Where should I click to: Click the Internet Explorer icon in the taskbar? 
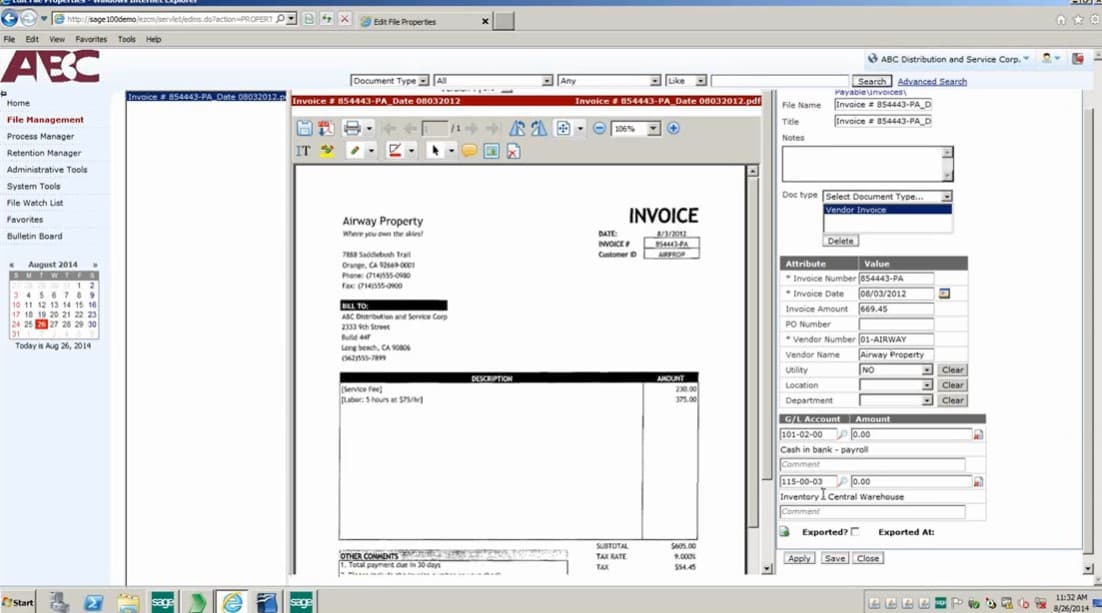point(232,601)
